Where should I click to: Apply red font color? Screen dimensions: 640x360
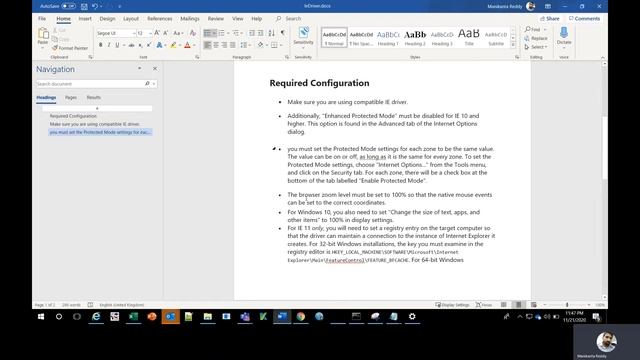pyautogui.click(x=187, y=45)
